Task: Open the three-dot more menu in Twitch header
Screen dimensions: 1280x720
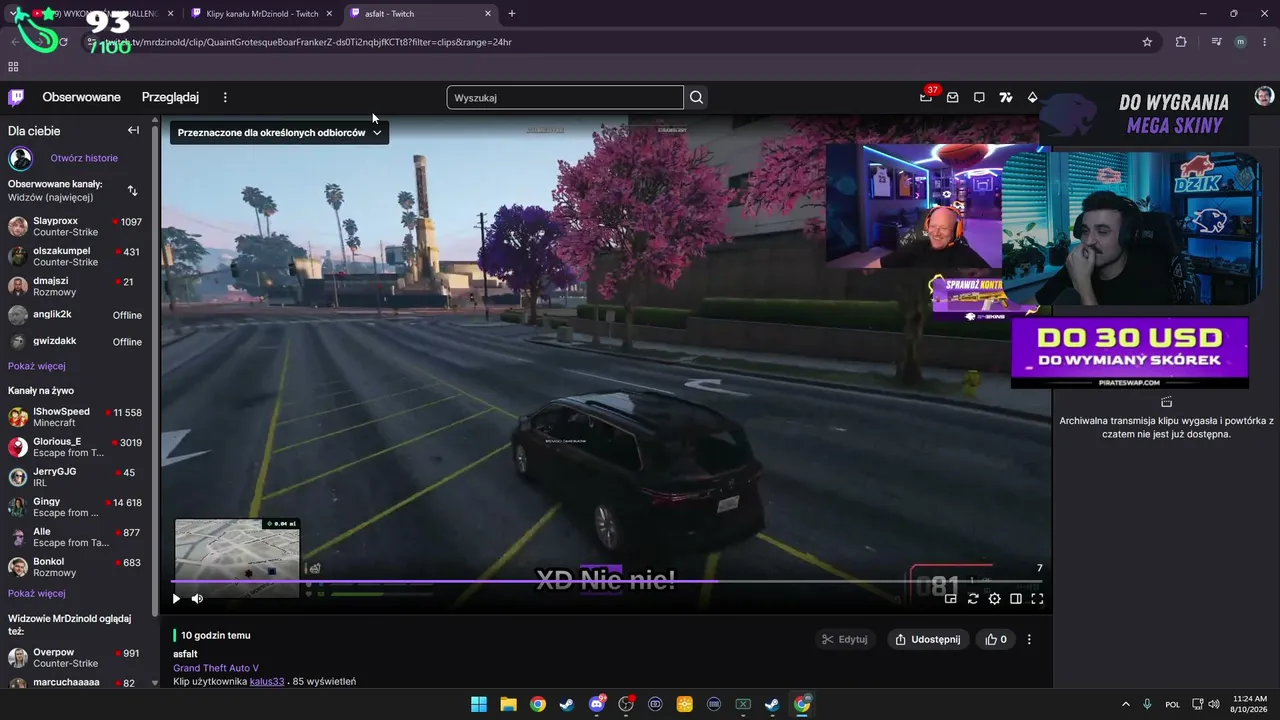Action: (225, 97)
